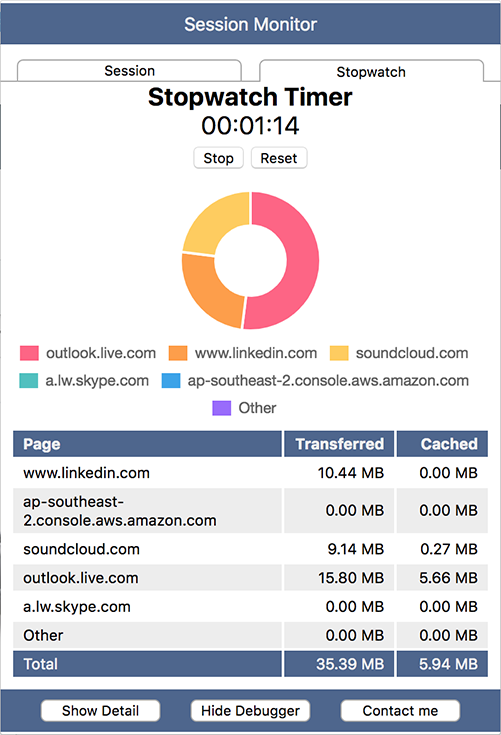
Task: Click the Cached column header
Action: tap(442, 444)
